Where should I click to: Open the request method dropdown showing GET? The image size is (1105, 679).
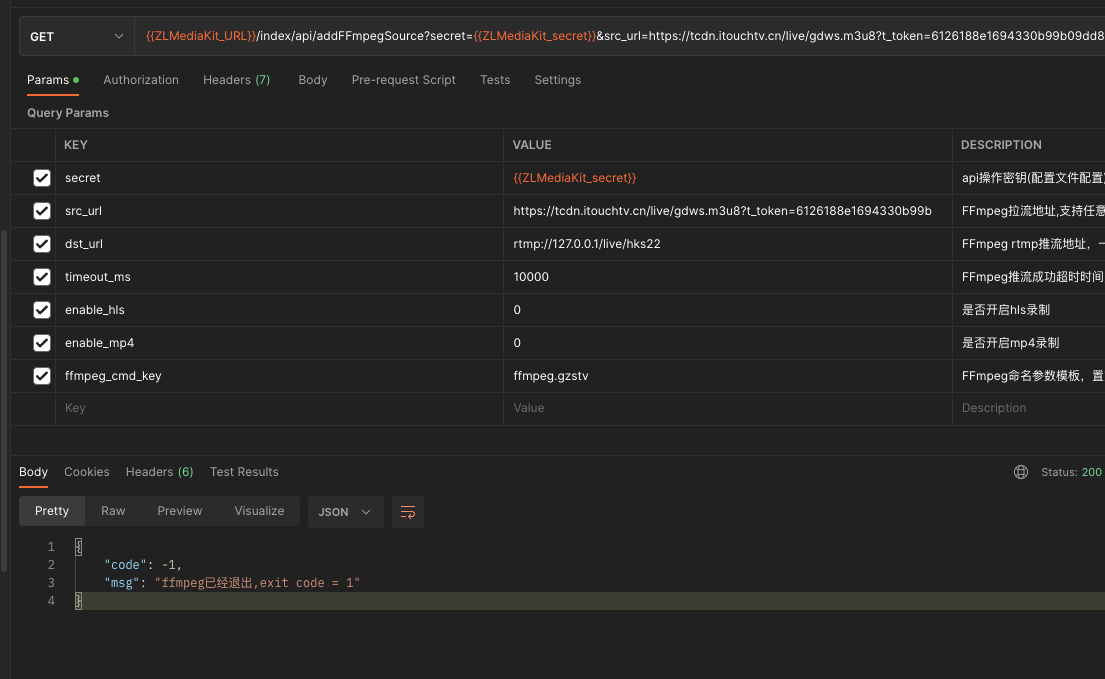coord(75,35)
